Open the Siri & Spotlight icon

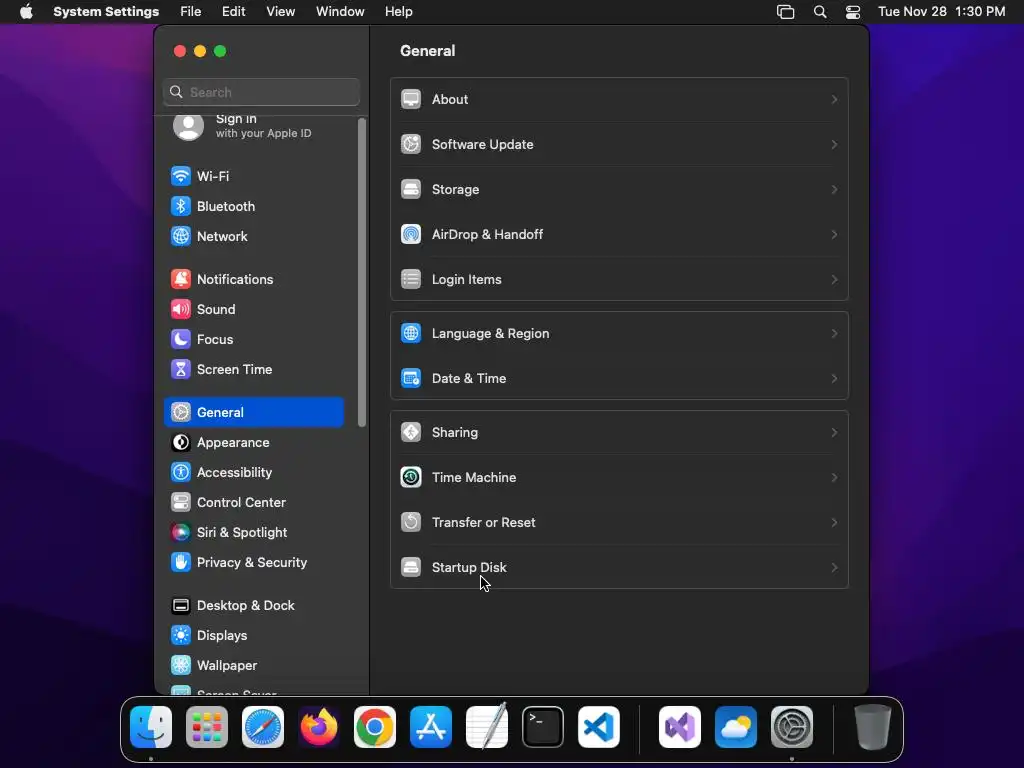(x=181, y=533)
